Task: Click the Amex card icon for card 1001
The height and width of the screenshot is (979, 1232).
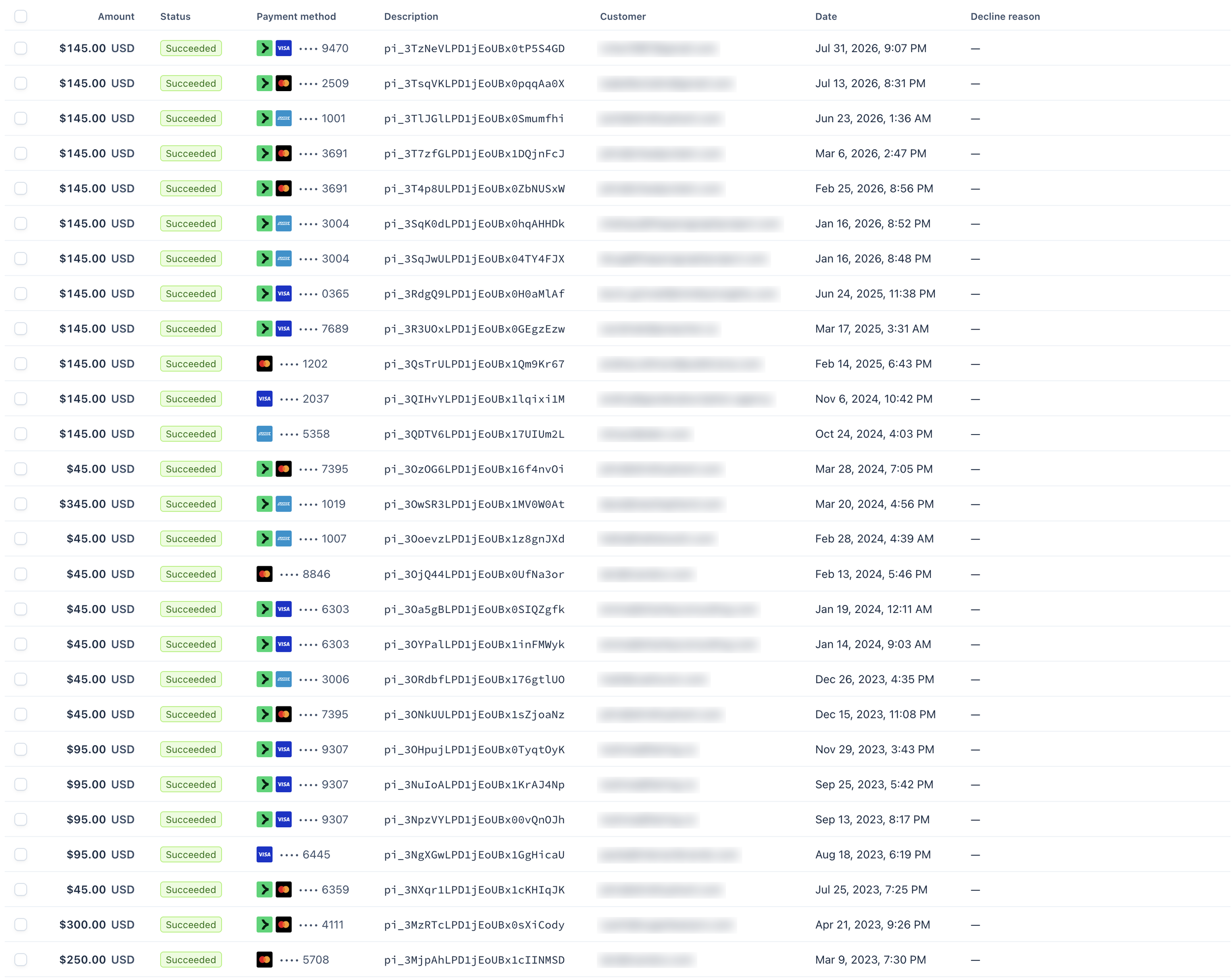Action: click(x=283, y=118)
